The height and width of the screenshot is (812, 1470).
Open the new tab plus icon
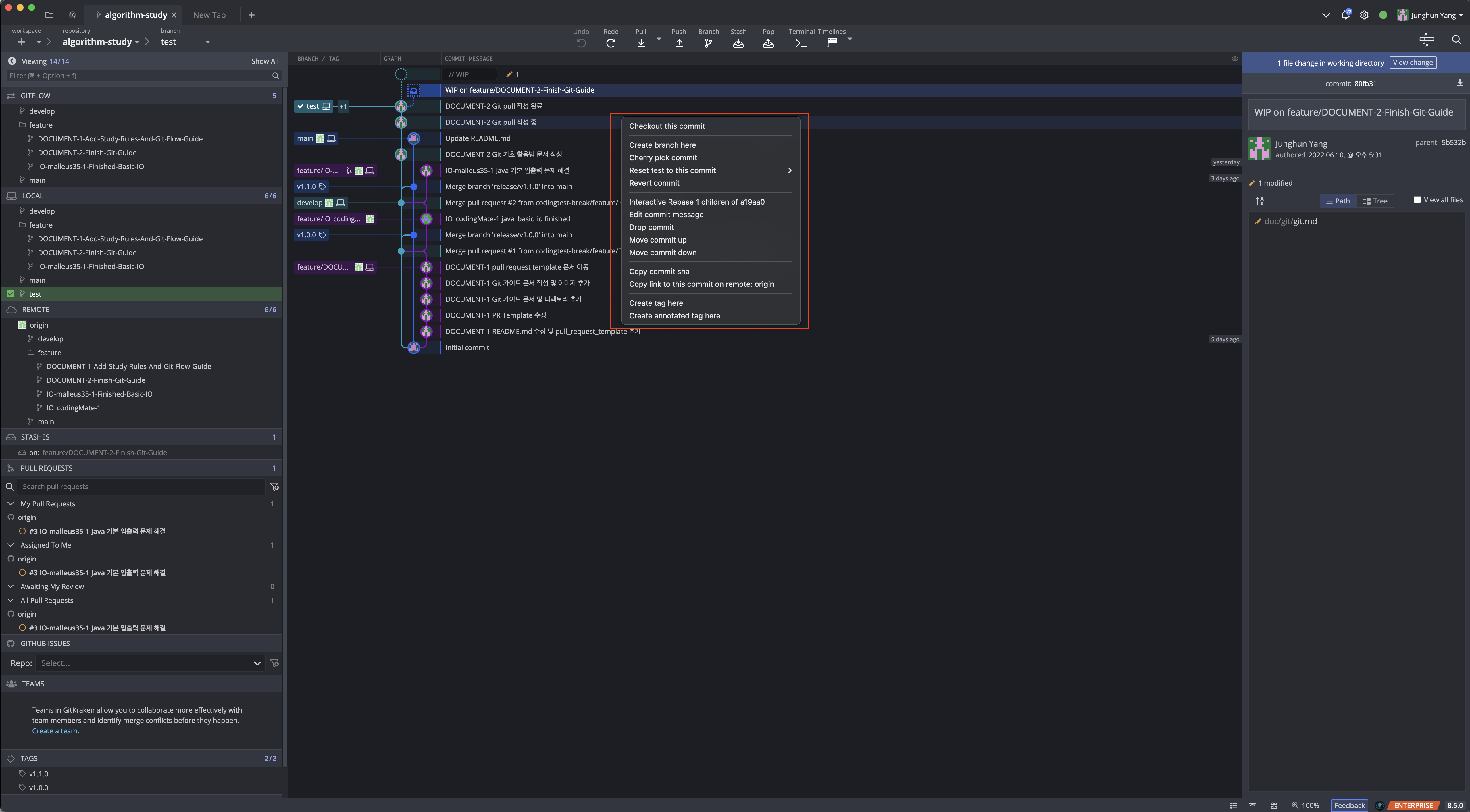point(251,15)
